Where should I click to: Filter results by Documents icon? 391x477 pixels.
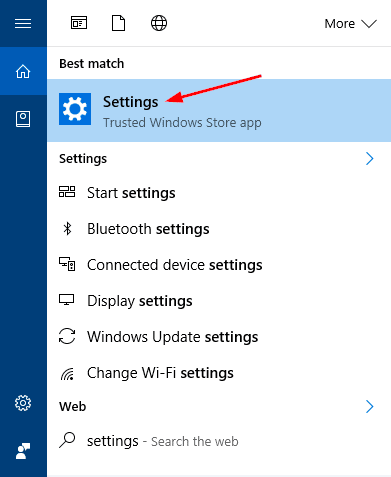[118, 23]
